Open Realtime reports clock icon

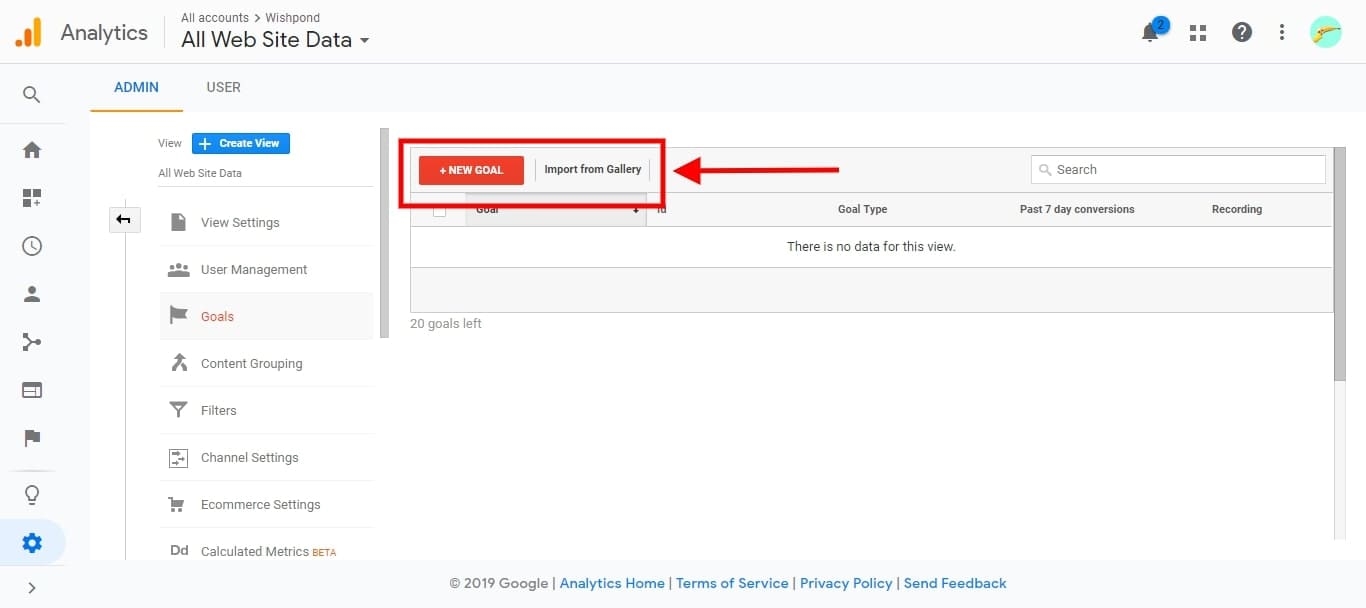pyautogui.click(x=32, y=246)
